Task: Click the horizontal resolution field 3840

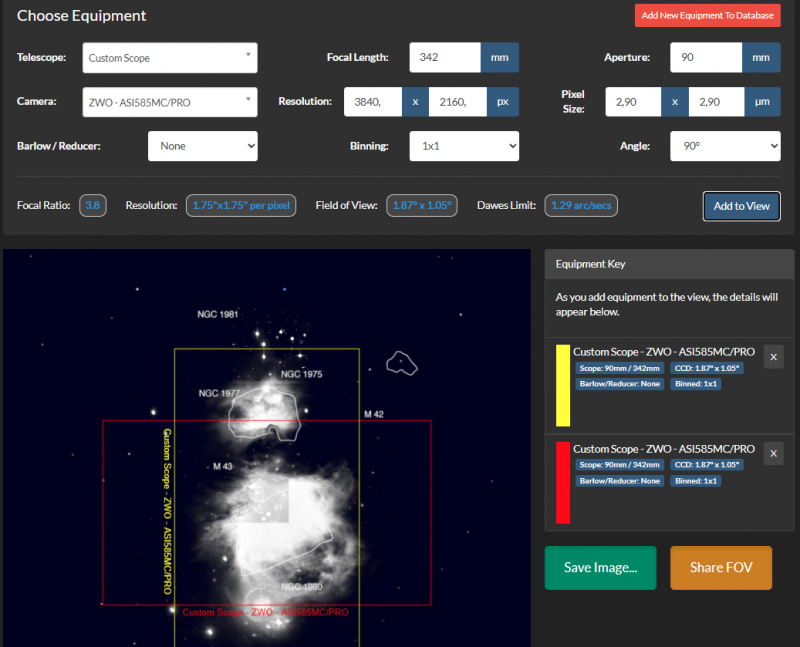Action: point(373,102)
